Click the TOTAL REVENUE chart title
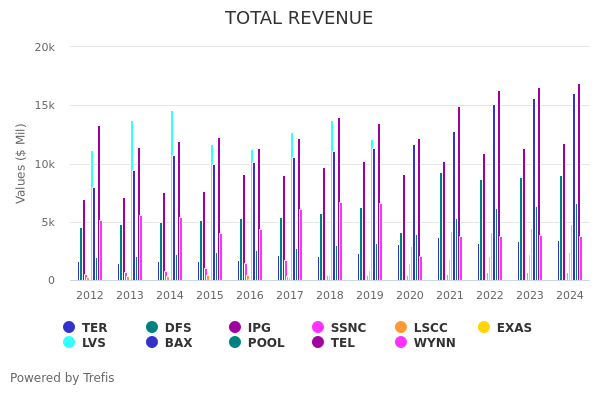Image resolution: width=600 pixels, height=400 pixels. [299, 18]
